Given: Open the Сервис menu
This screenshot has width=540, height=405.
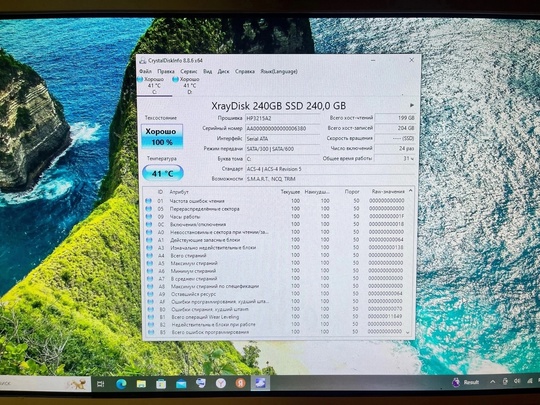Looking at the screenshot, I should tap(189, 71).
